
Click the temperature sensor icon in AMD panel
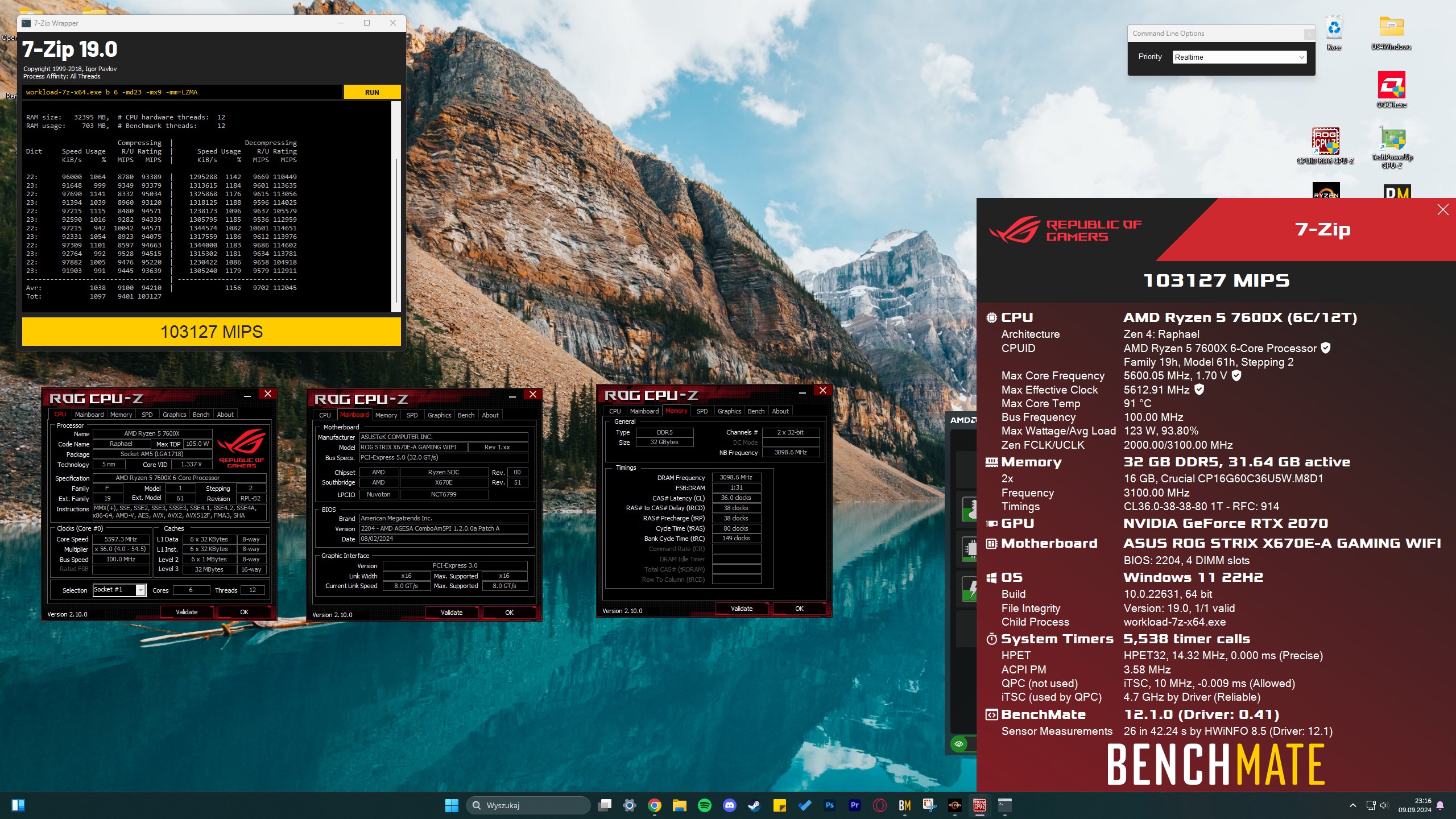tap(969, 508)
